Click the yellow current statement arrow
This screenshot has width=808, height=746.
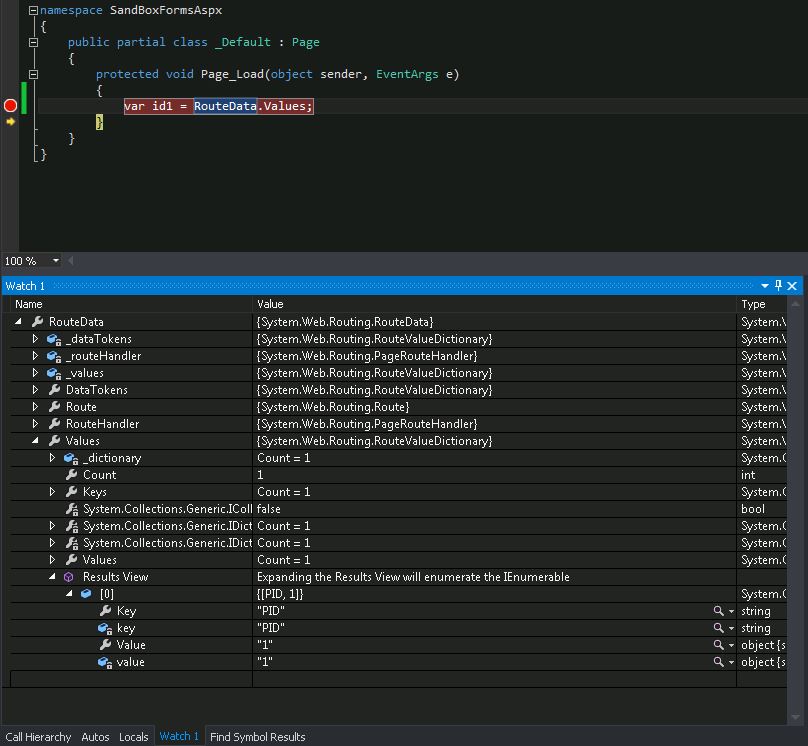pos(10,122)
